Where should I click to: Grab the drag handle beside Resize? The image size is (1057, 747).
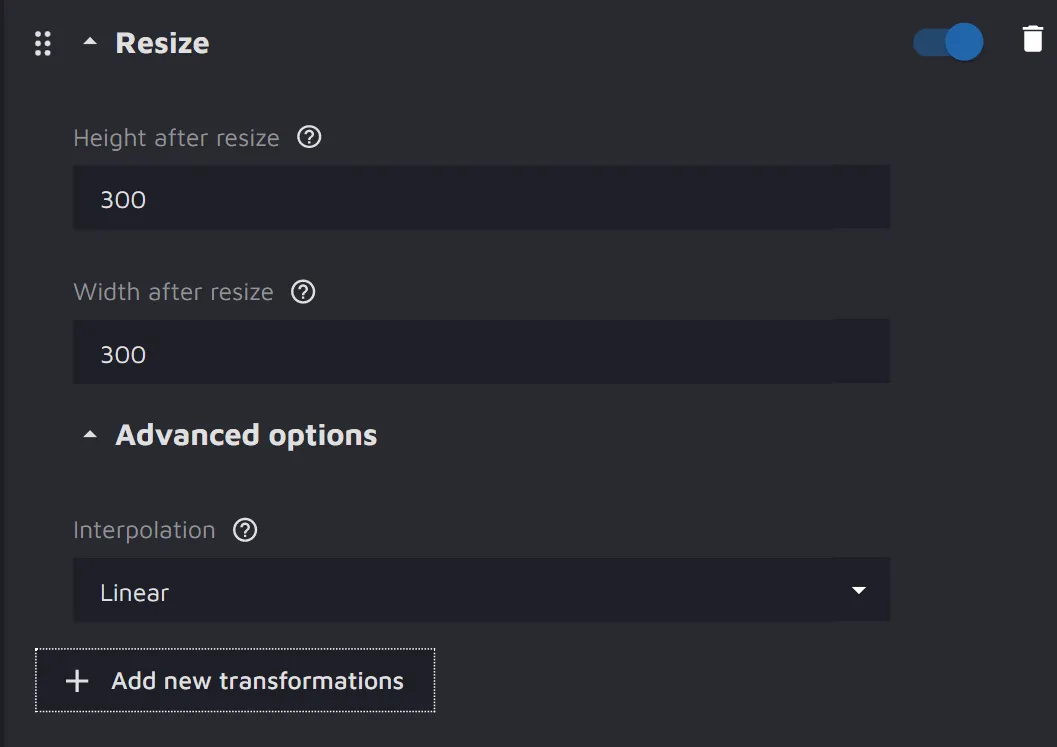(42, 44)
